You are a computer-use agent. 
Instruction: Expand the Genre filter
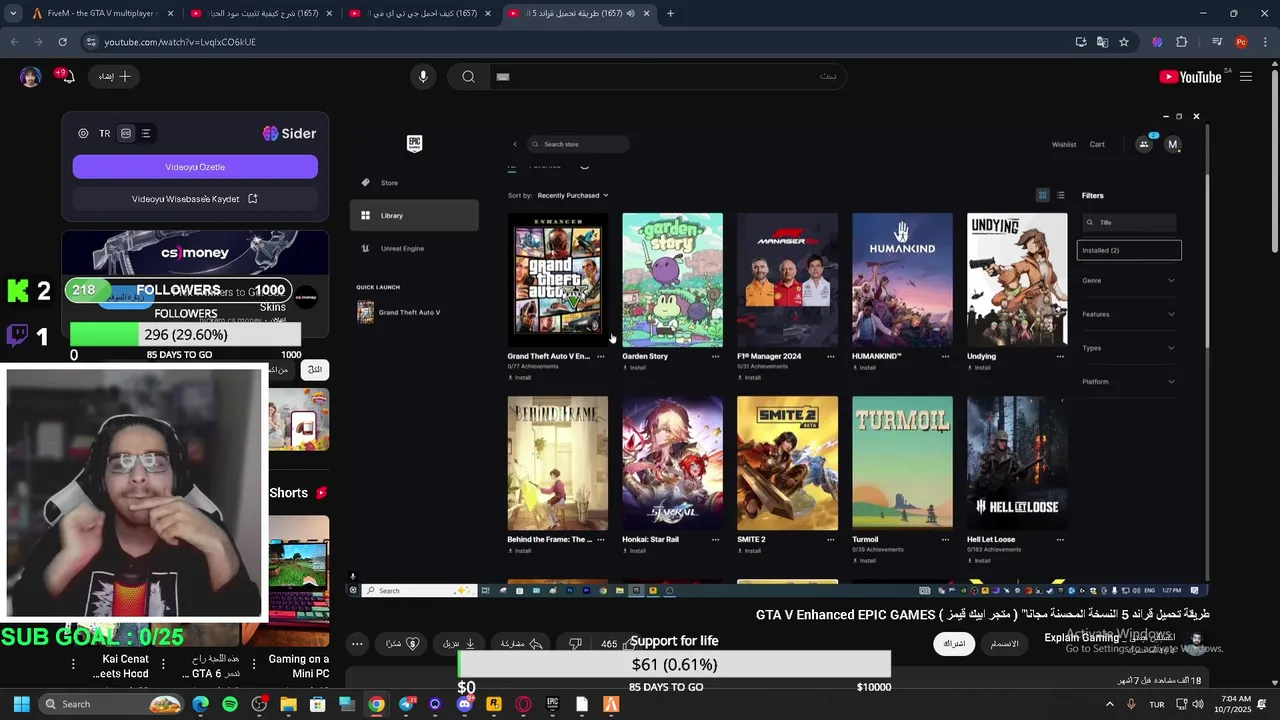(x=1129, y=280)
